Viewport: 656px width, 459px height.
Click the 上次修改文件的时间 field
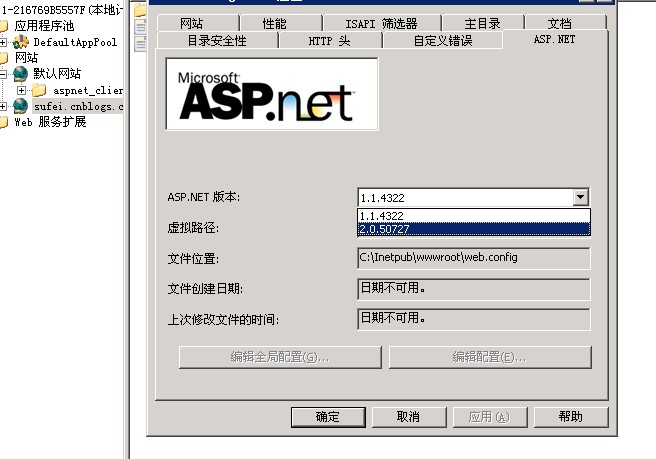coord(474,320)
